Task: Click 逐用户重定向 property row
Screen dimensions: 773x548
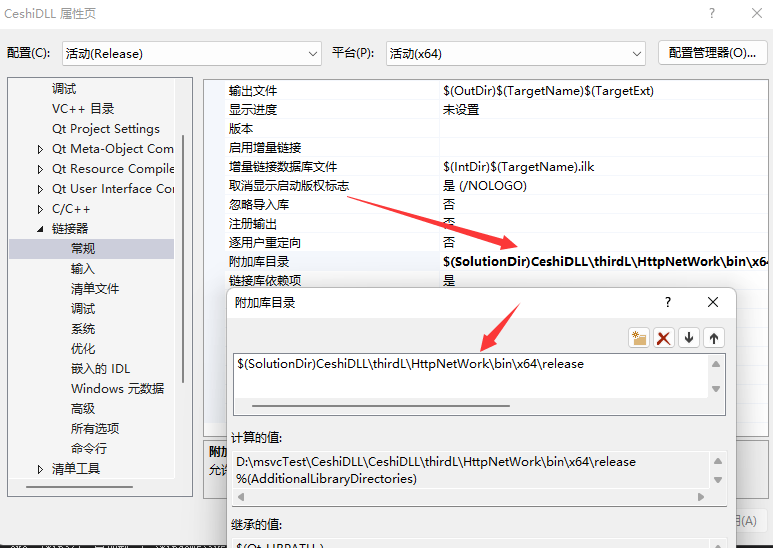Action: click(x=496, y=242)
